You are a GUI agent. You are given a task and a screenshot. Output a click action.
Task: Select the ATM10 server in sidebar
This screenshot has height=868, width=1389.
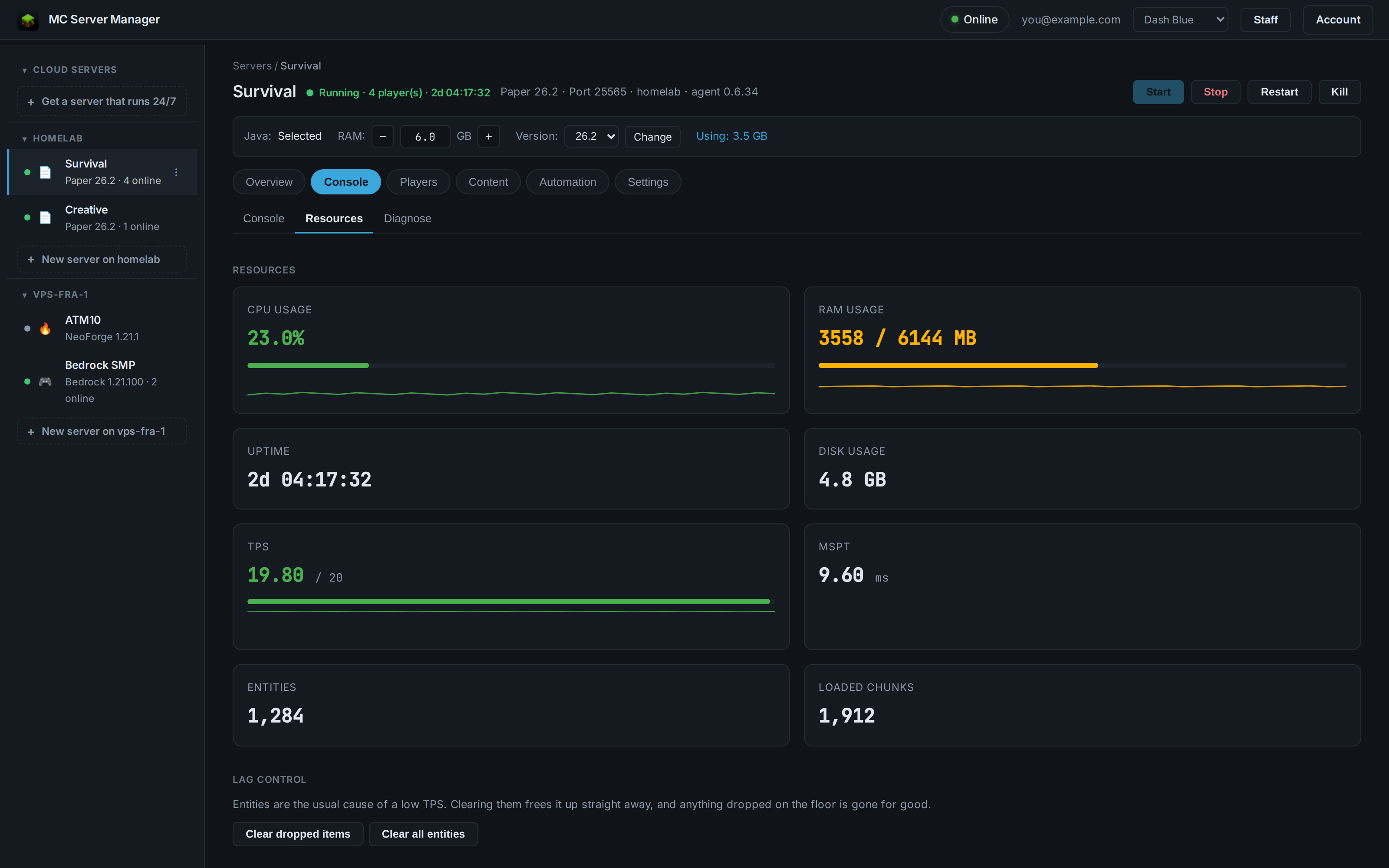(102, 329)
